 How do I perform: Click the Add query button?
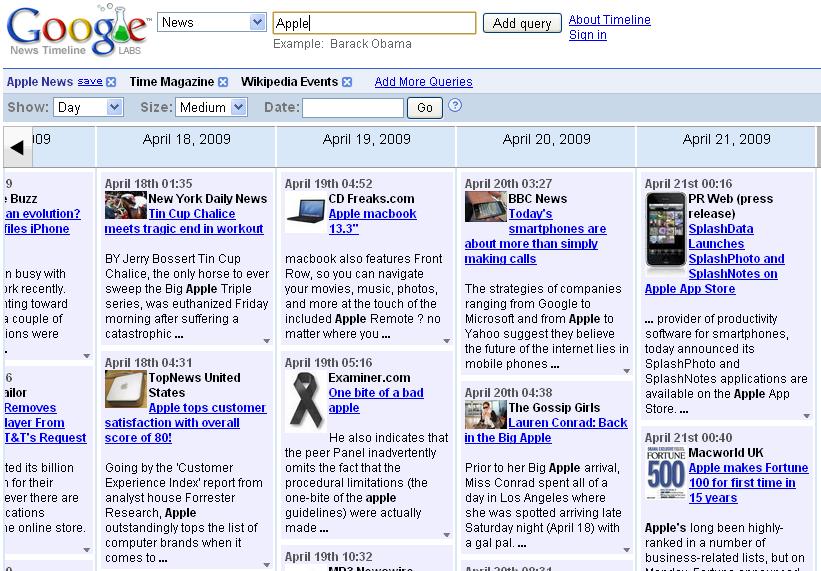522,23
